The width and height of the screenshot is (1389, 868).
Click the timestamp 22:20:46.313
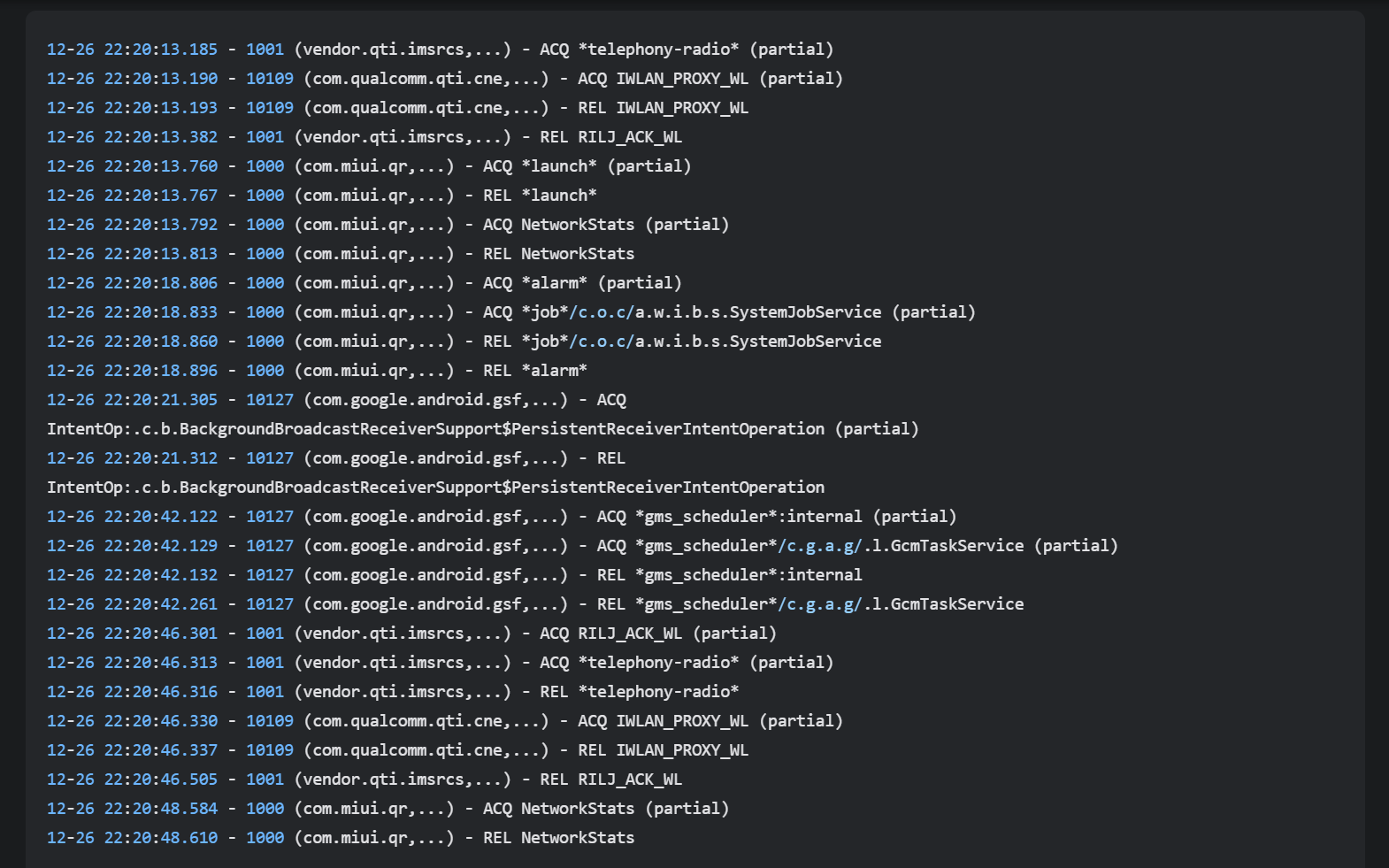point(161,663)
